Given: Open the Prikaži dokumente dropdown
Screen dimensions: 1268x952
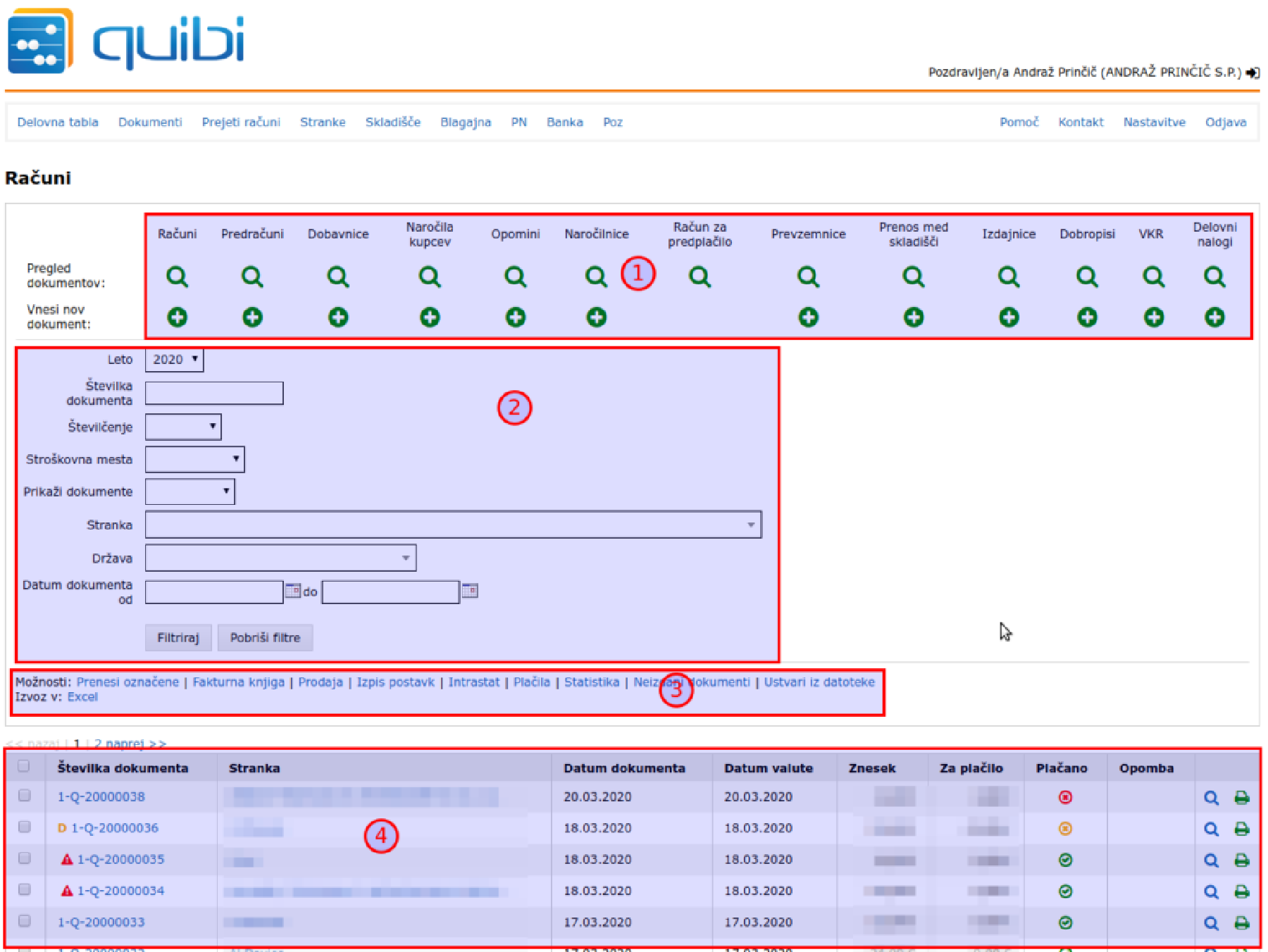Looking at the screenshot, I should point(189,491).
